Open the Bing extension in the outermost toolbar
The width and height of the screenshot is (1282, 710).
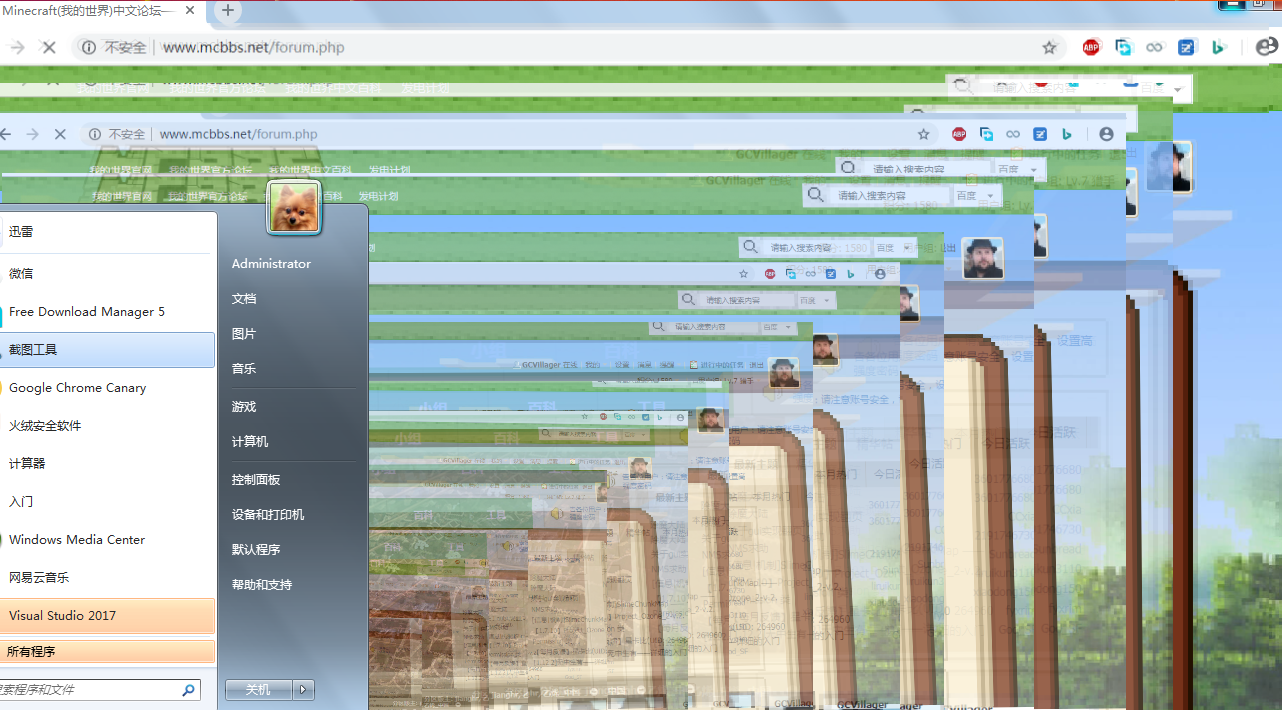(1219, 47)
